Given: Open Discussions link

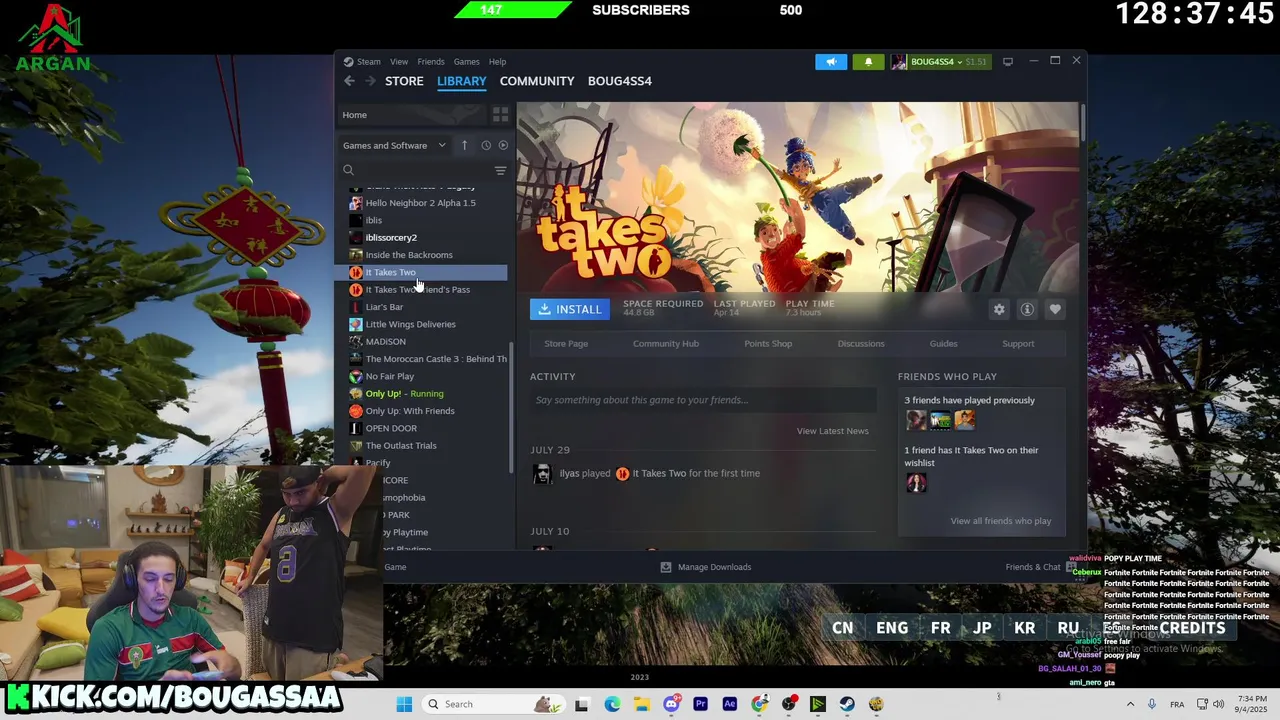Looking at the screenshot, I should tap(861, 344).
